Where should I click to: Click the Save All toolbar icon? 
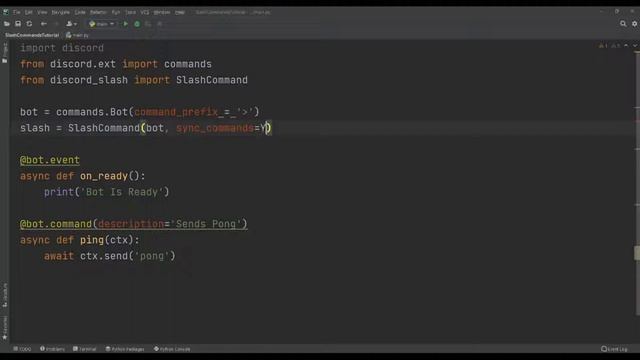18,24
